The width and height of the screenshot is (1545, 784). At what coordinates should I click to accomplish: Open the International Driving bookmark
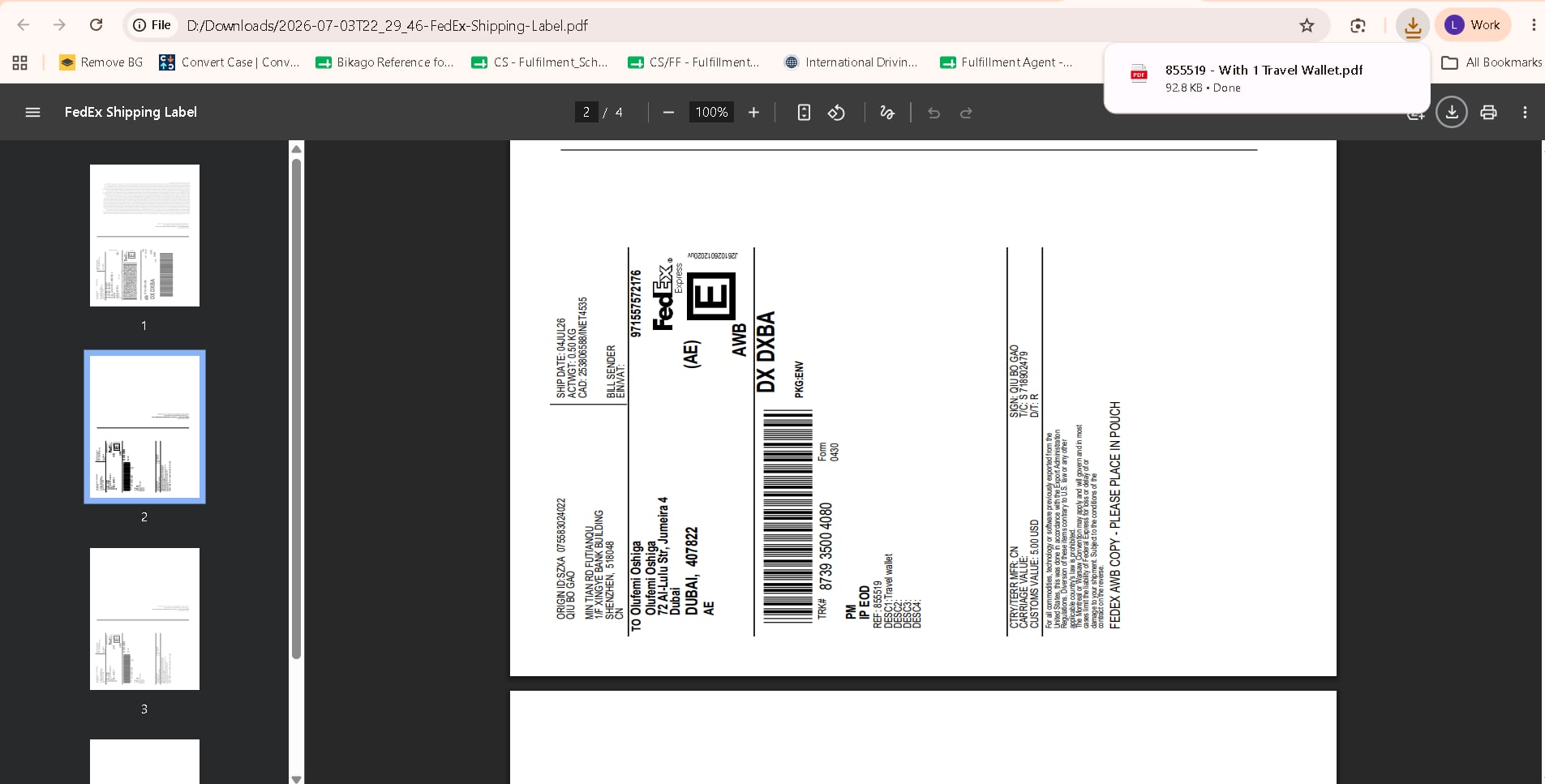pyautogui.click(x=851, y=62)
